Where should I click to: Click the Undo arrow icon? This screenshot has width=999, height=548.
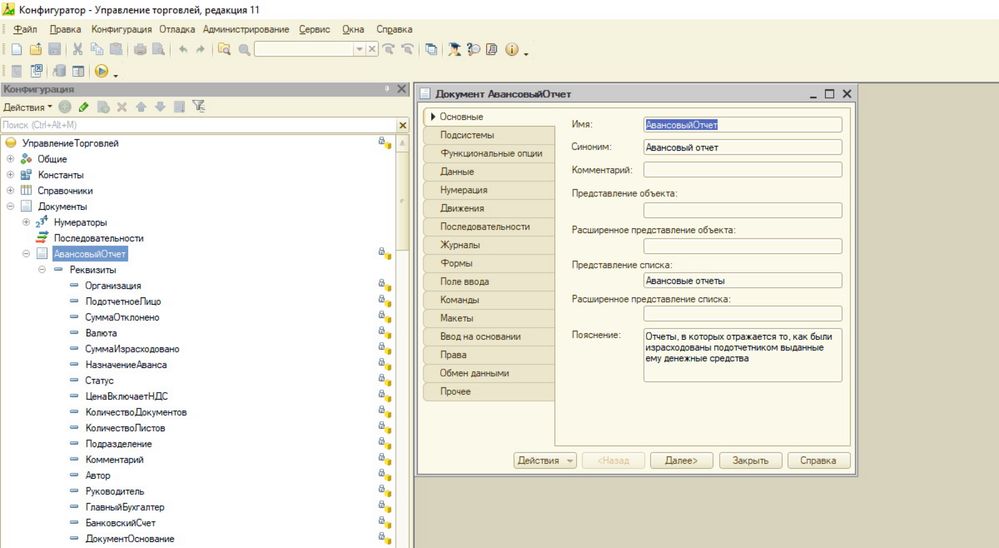183,50
